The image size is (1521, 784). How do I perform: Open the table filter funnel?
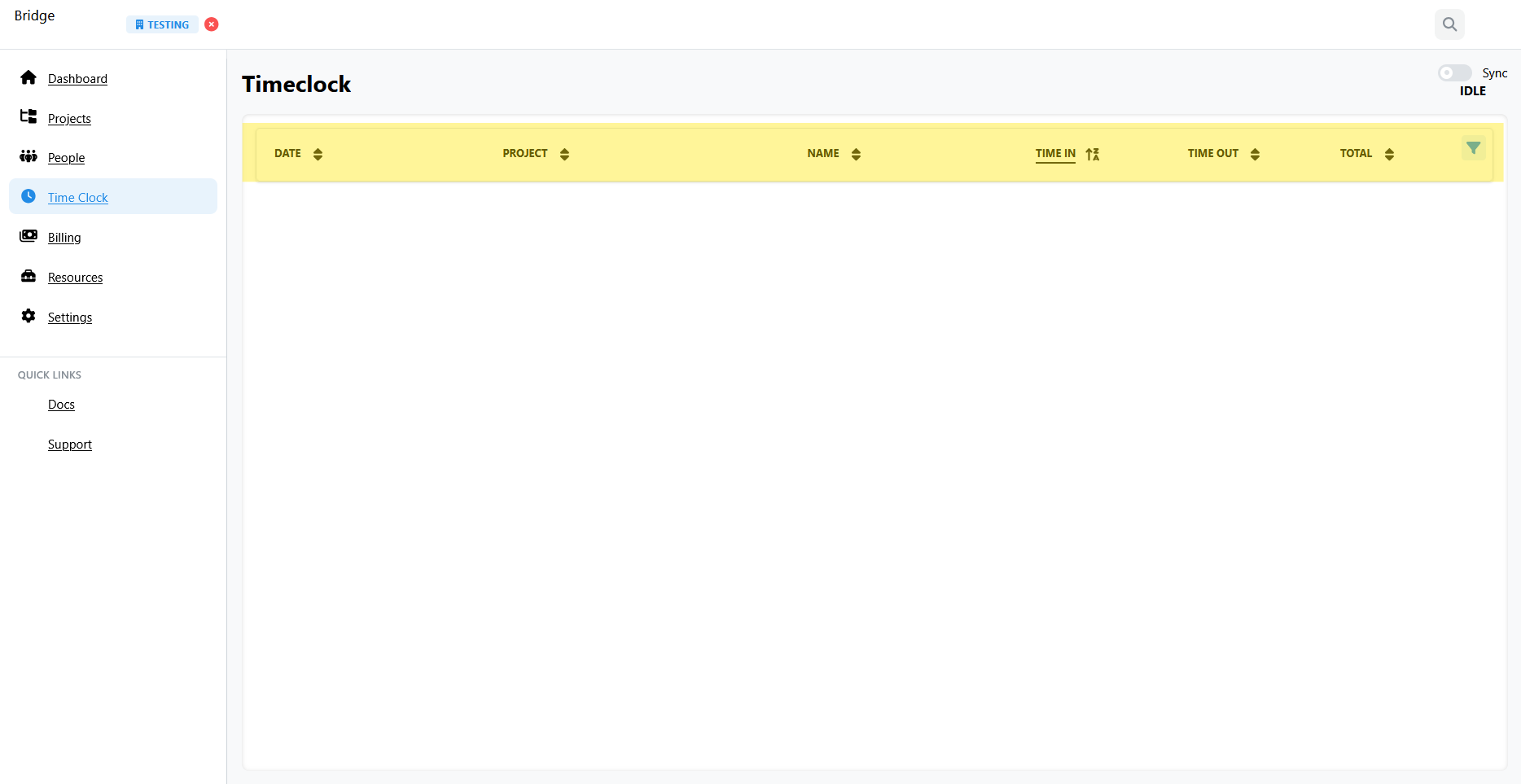[x=1474, y=148]
